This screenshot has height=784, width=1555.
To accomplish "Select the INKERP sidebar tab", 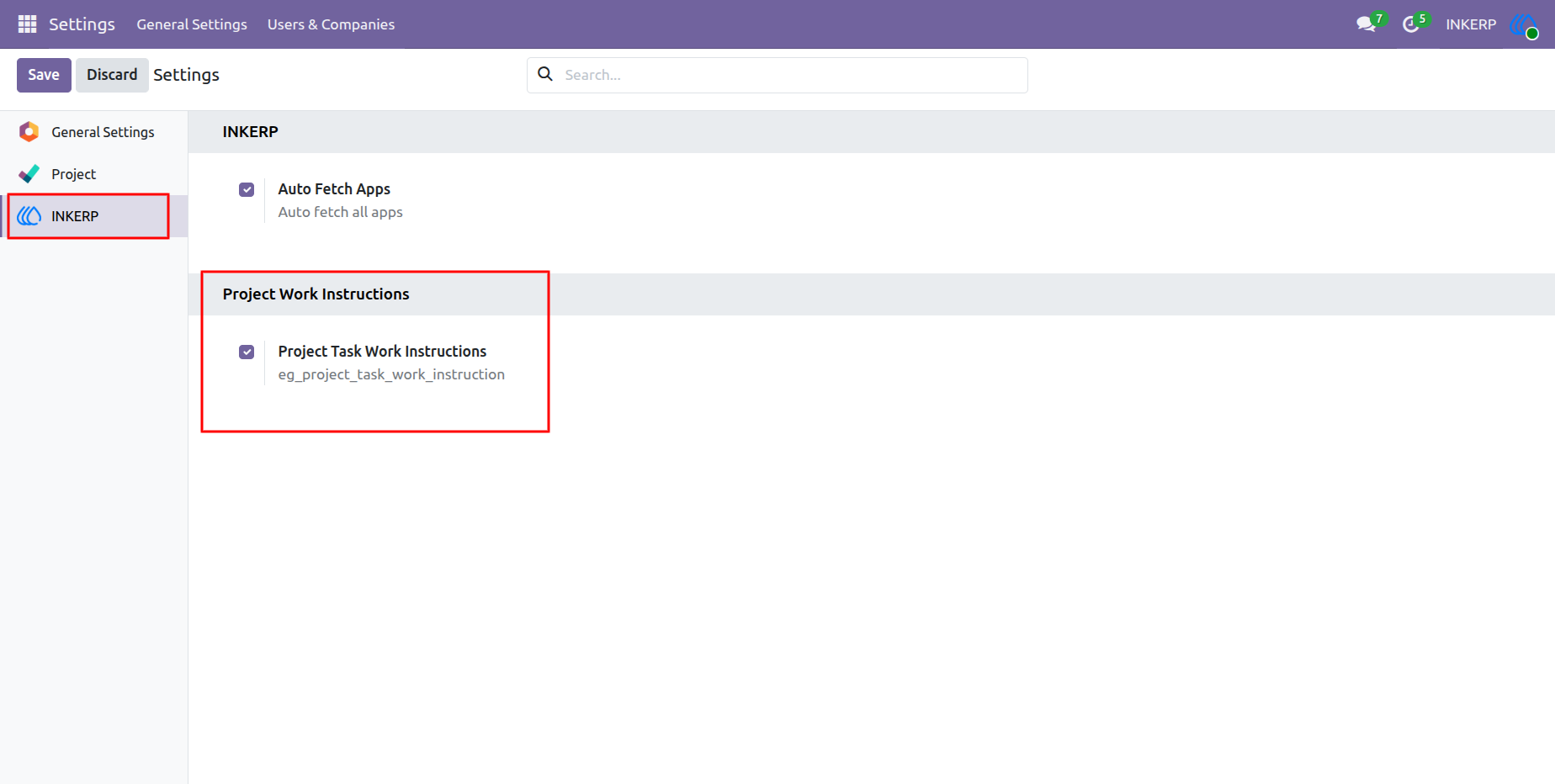I will click(93, 216).
